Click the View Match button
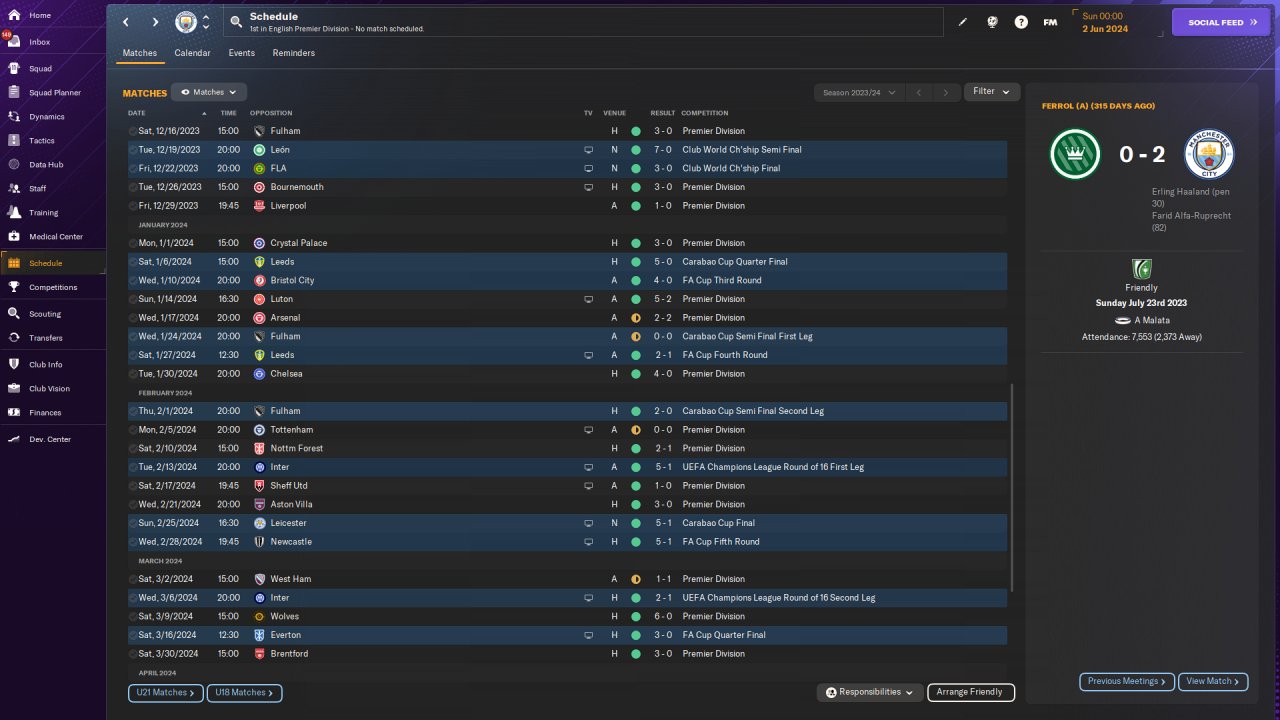1280x720 pixels. [1213, 681]
